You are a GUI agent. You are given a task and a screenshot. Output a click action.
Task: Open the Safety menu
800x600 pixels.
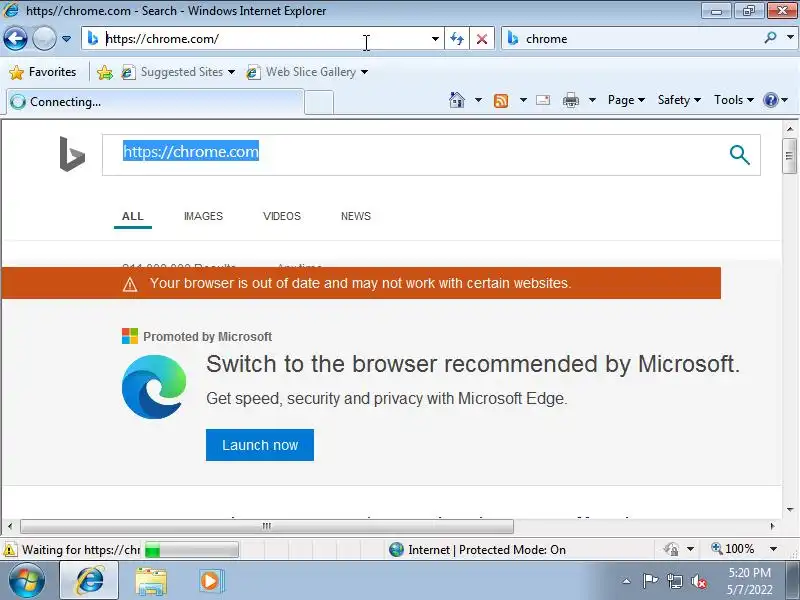pos(679,100)
